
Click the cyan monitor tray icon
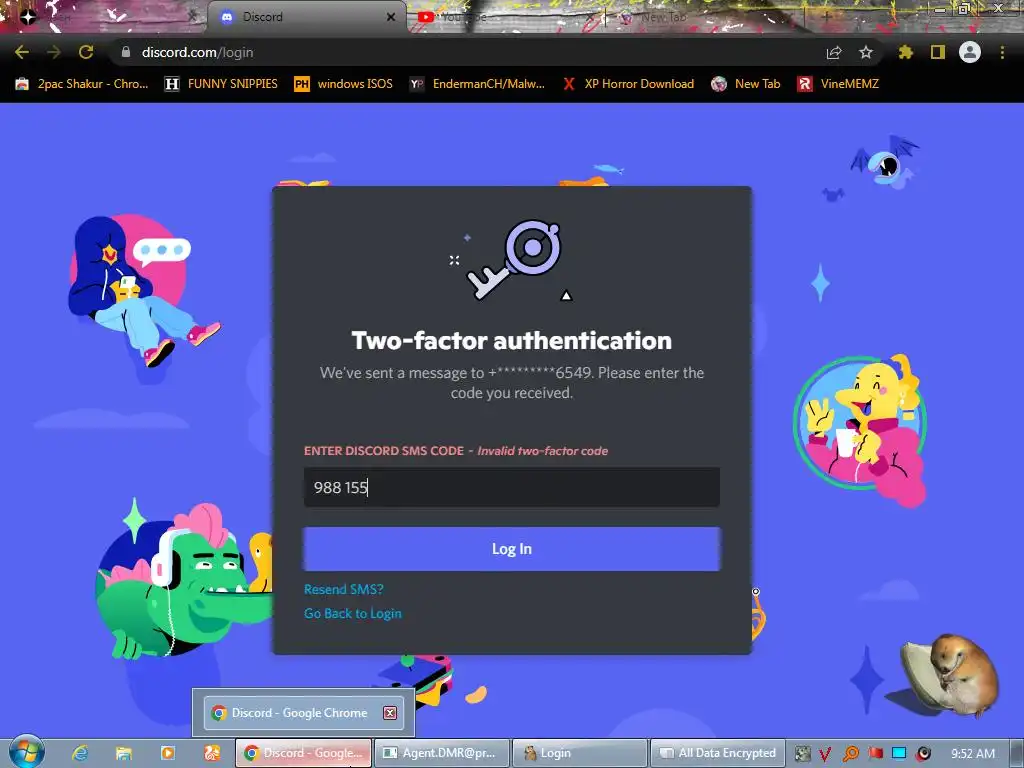899,754
